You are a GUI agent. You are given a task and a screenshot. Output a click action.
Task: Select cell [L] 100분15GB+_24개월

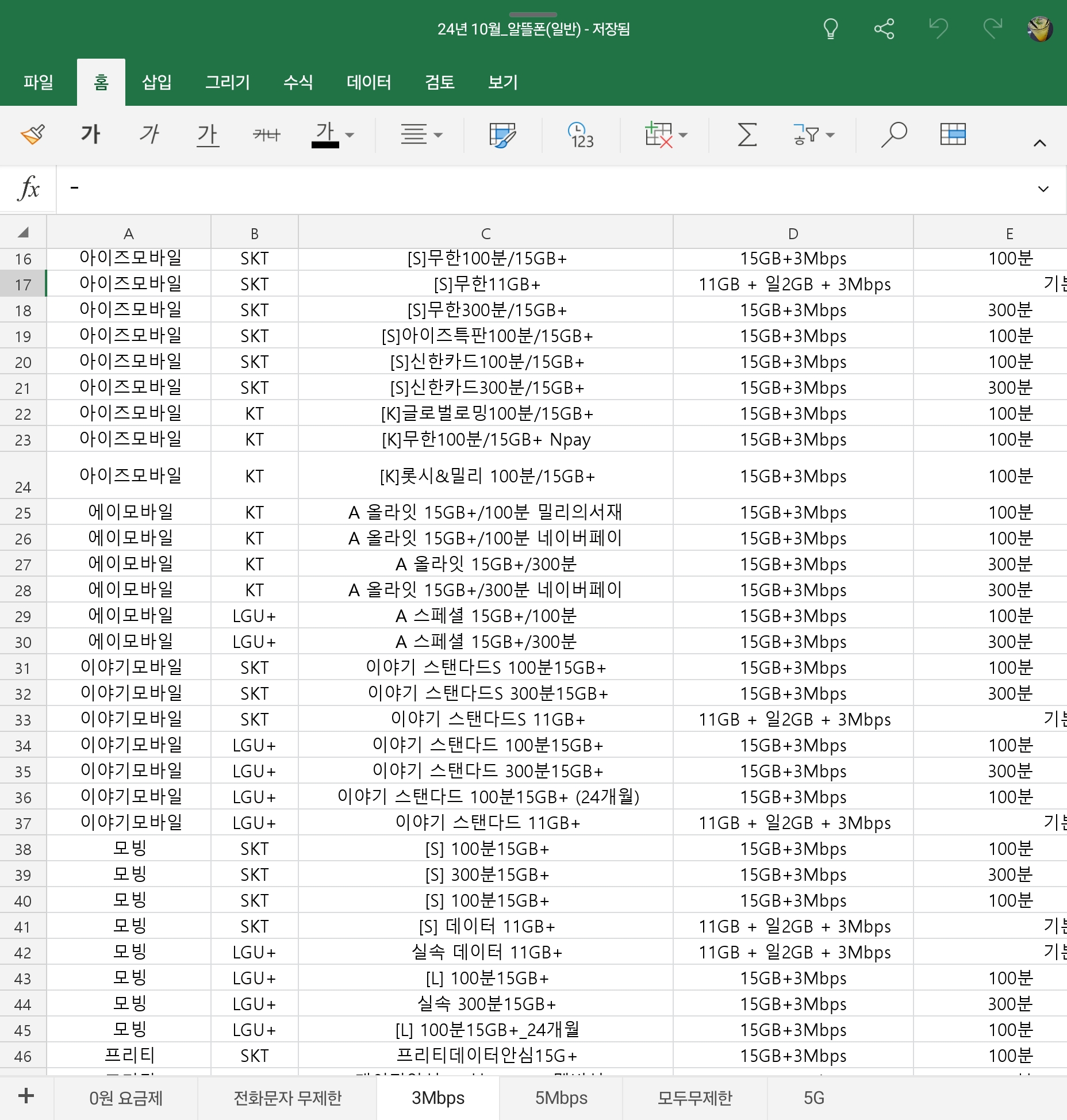click(x=486, y=1030)
